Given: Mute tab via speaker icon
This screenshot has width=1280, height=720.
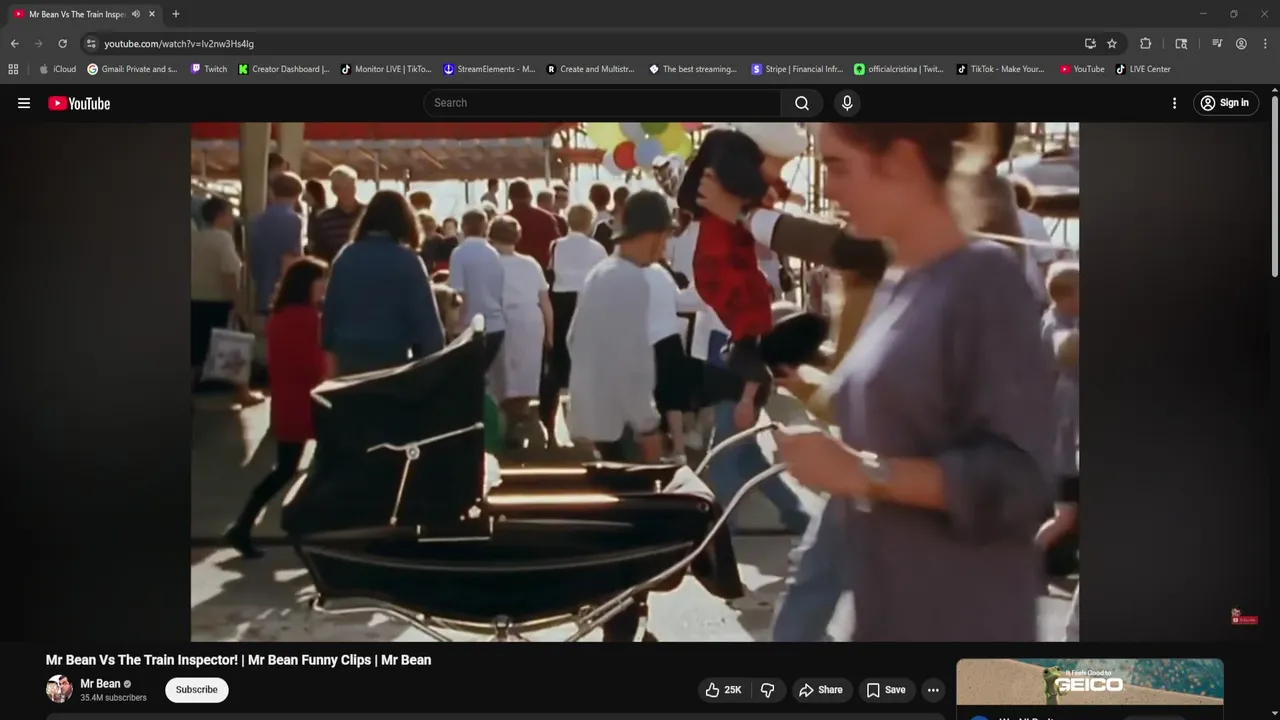Looking at the screenshot, I should (136, 14).
